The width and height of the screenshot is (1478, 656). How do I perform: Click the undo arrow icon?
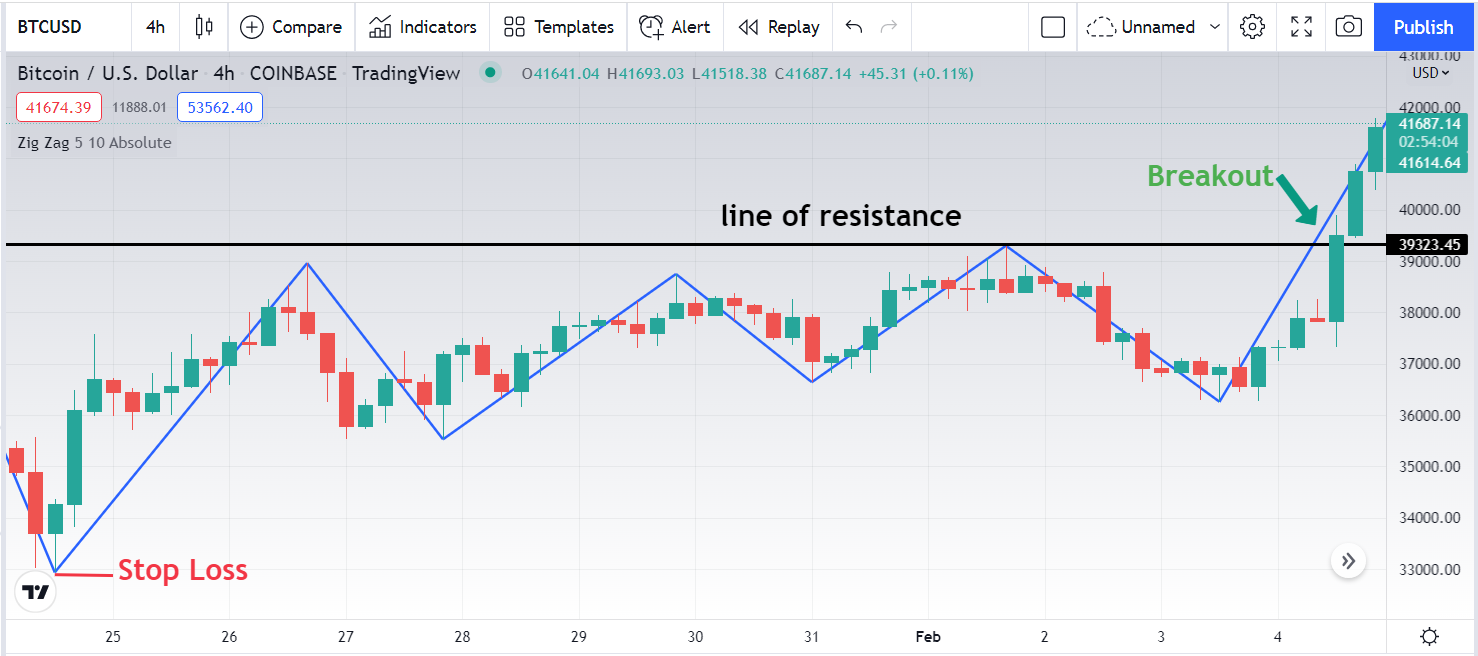click(x=853, y=27)
